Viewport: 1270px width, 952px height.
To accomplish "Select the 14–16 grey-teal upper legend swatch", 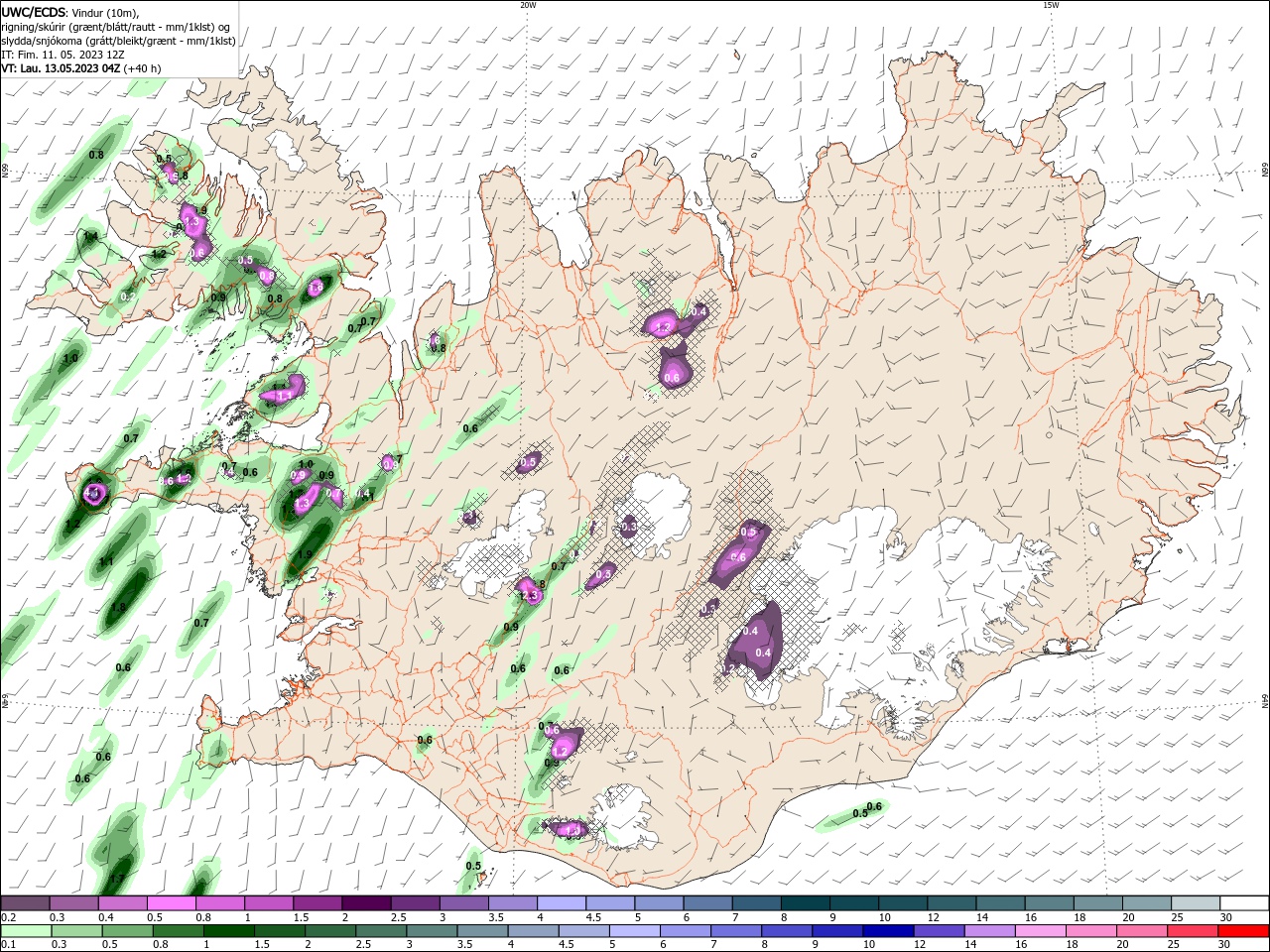I will click(x=1000, y=903).
